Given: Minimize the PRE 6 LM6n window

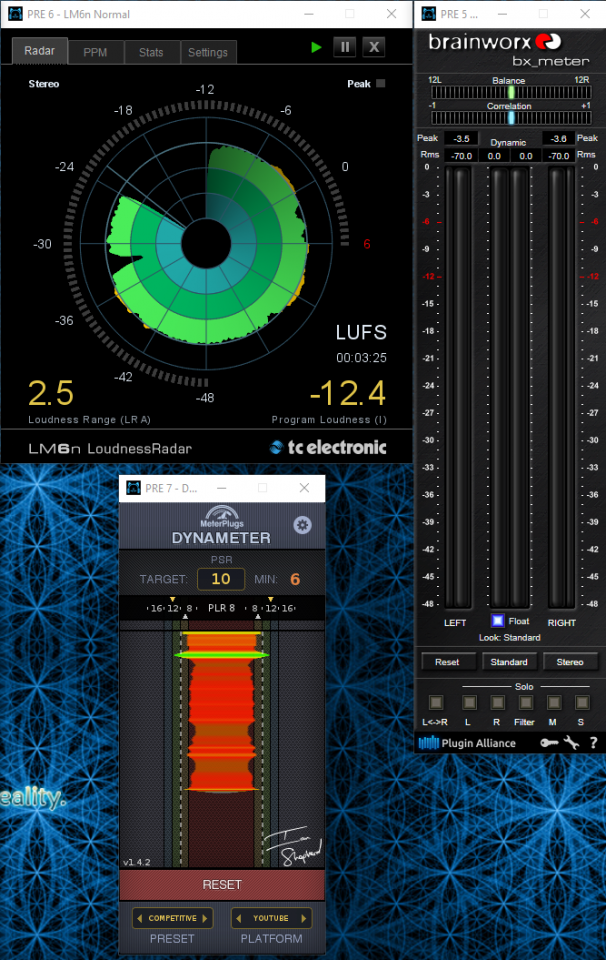Looking at the screenshot, I should point(309,13).
